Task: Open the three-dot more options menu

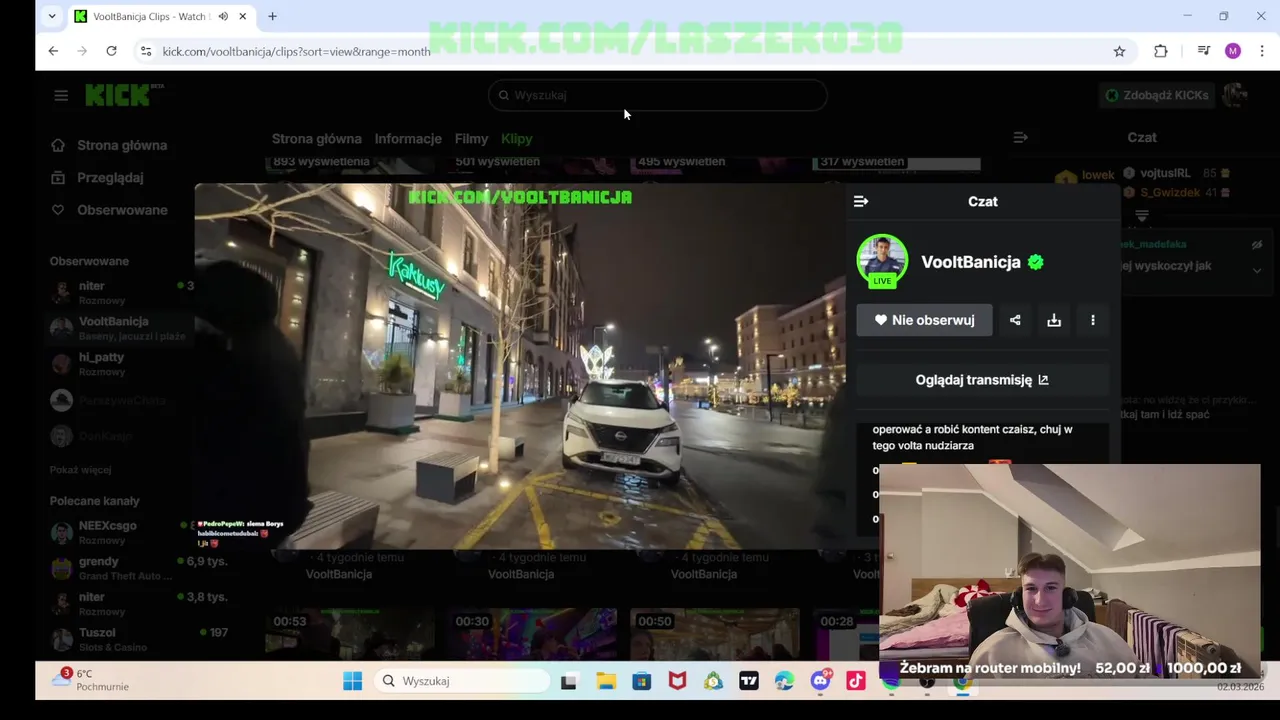Action: click(1093, 320)
